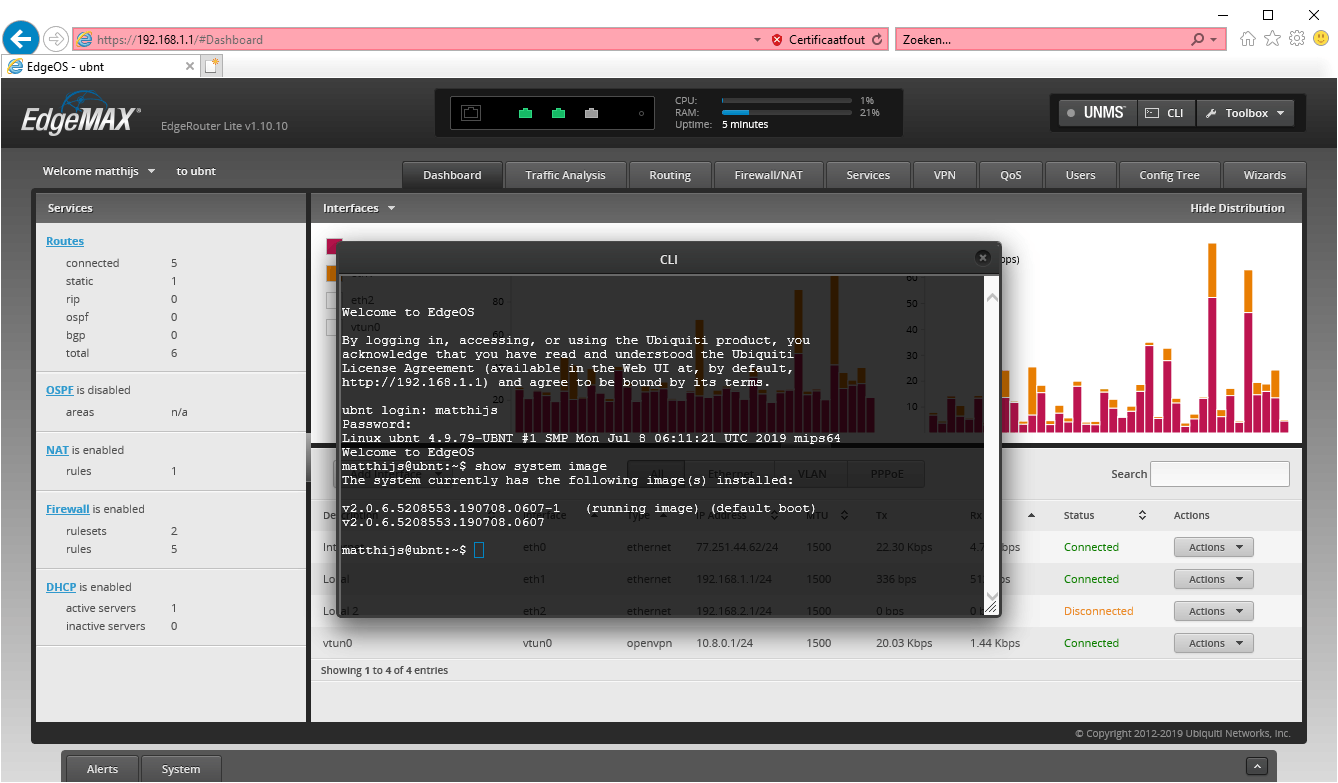The image size is (1338, 783).
Task: Click the 'to ubnt' hostname text
Action: (196, 171)
